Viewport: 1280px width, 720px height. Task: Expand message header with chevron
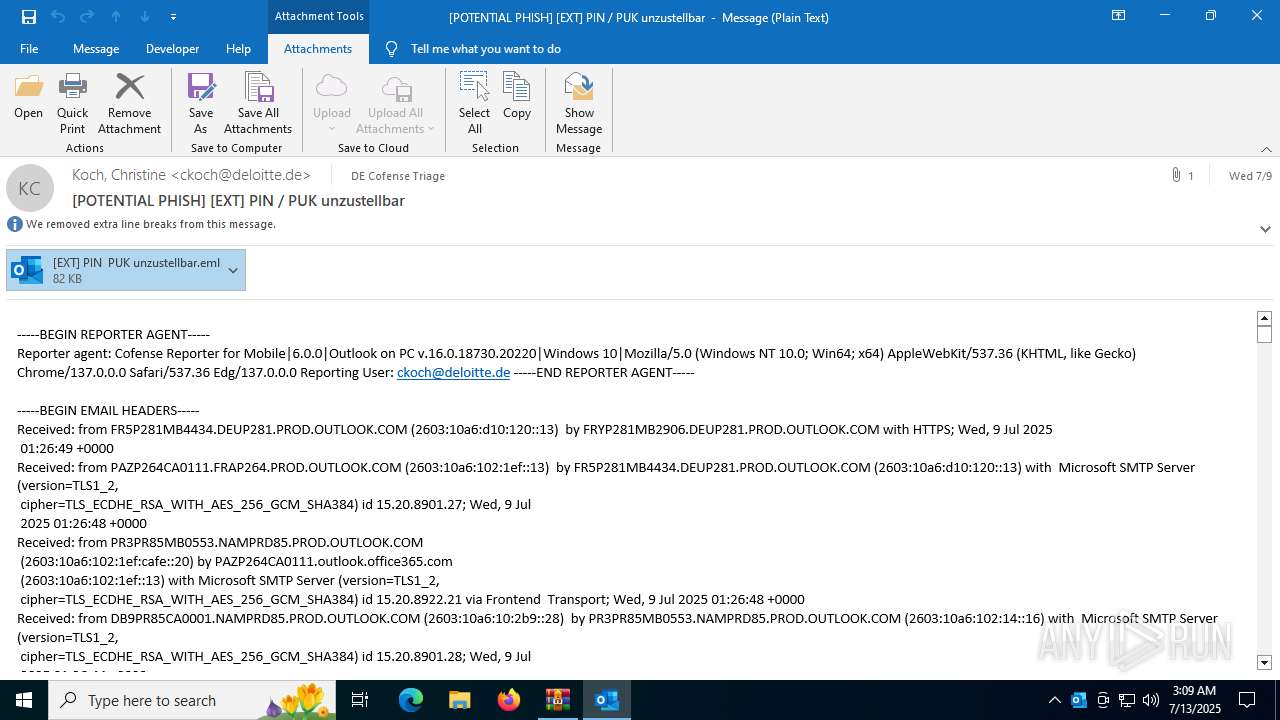1265,229
